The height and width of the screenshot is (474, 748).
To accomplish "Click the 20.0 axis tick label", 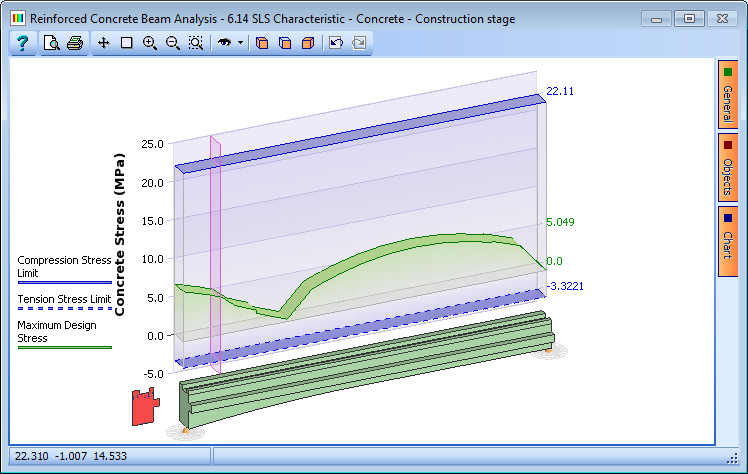I will pos(152,183).
